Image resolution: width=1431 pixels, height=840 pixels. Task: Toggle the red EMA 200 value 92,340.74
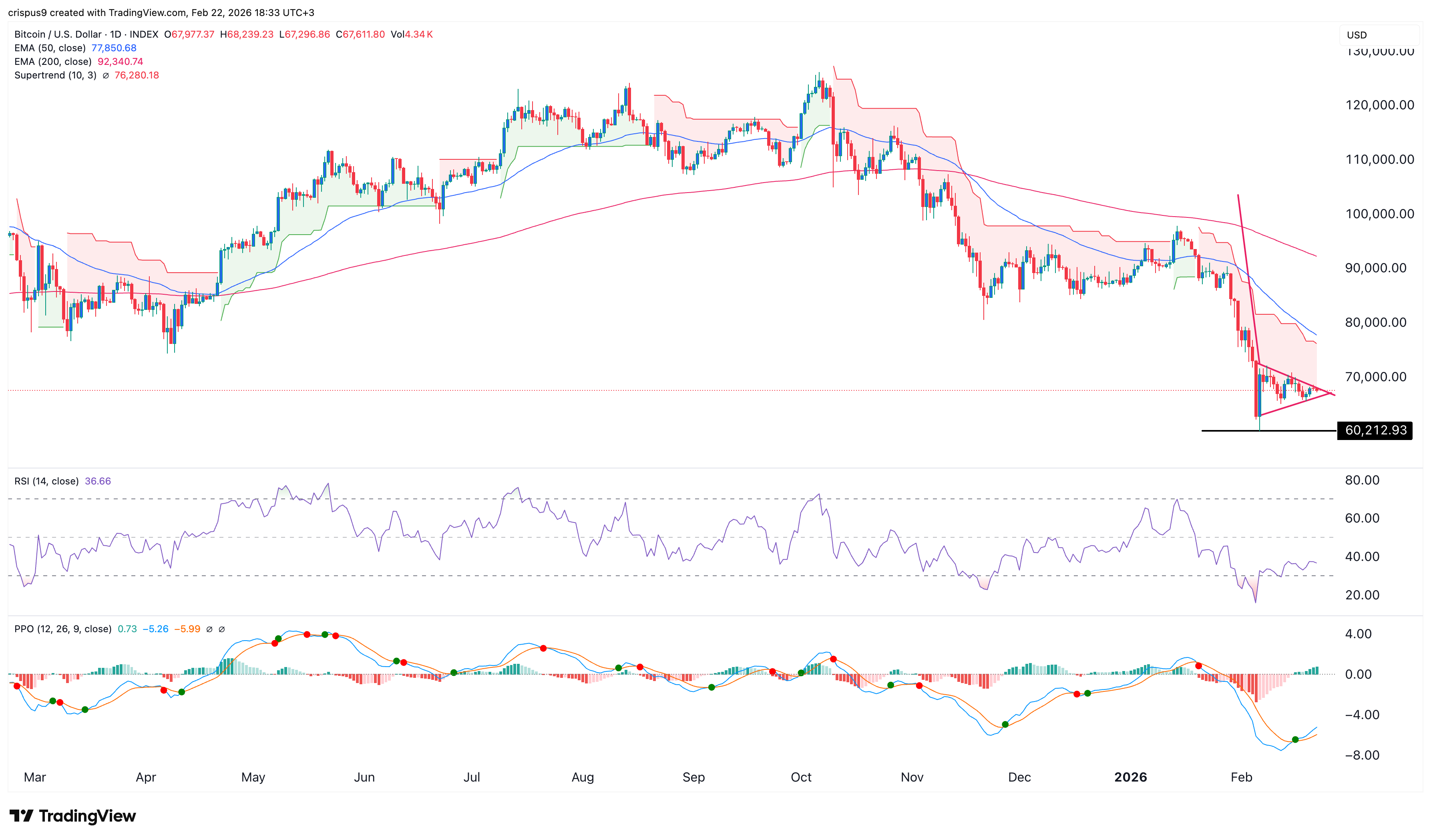[121, 61]
